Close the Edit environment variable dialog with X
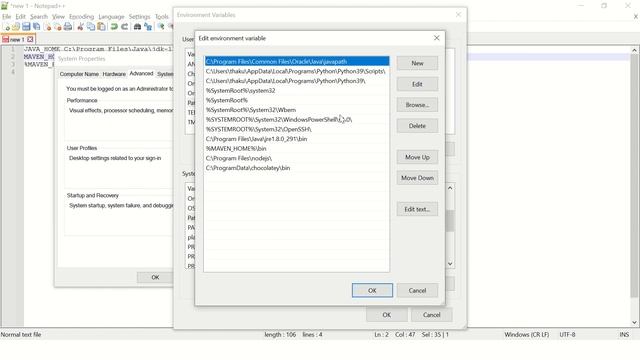 click(x=436, y=38)
